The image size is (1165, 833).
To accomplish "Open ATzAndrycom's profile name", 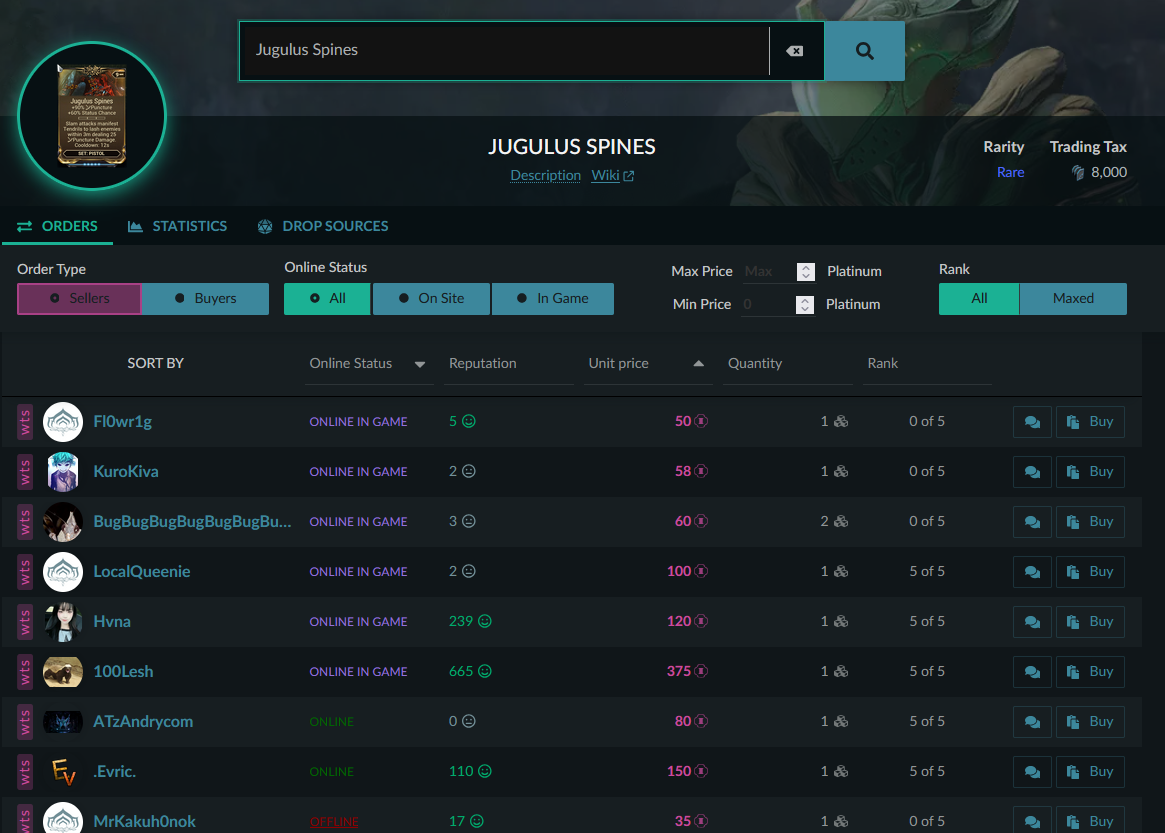I will coord(143,722).
